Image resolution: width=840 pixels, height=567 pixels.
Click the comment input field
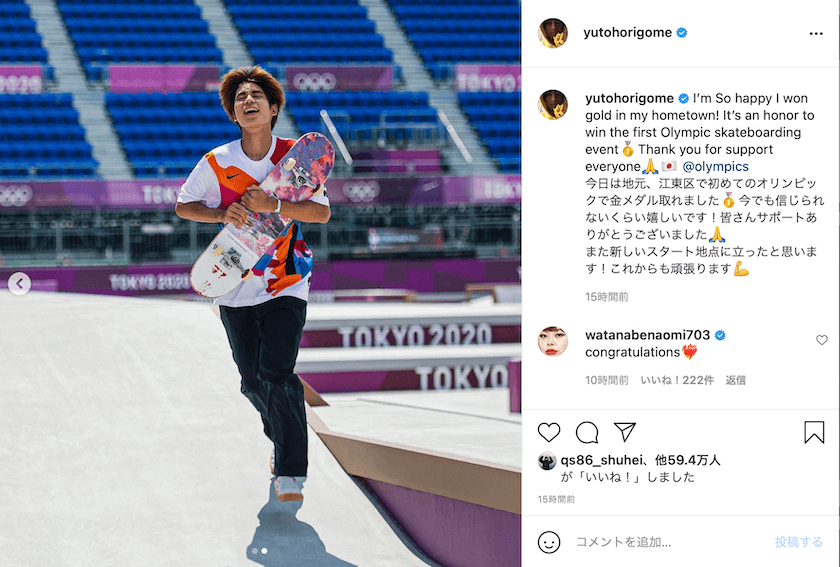click(670, 542)
